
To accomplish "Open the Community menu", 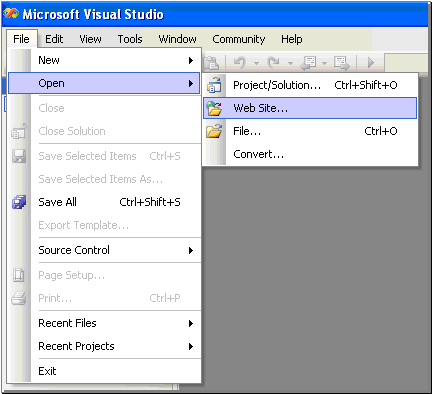I will point(239,39).
